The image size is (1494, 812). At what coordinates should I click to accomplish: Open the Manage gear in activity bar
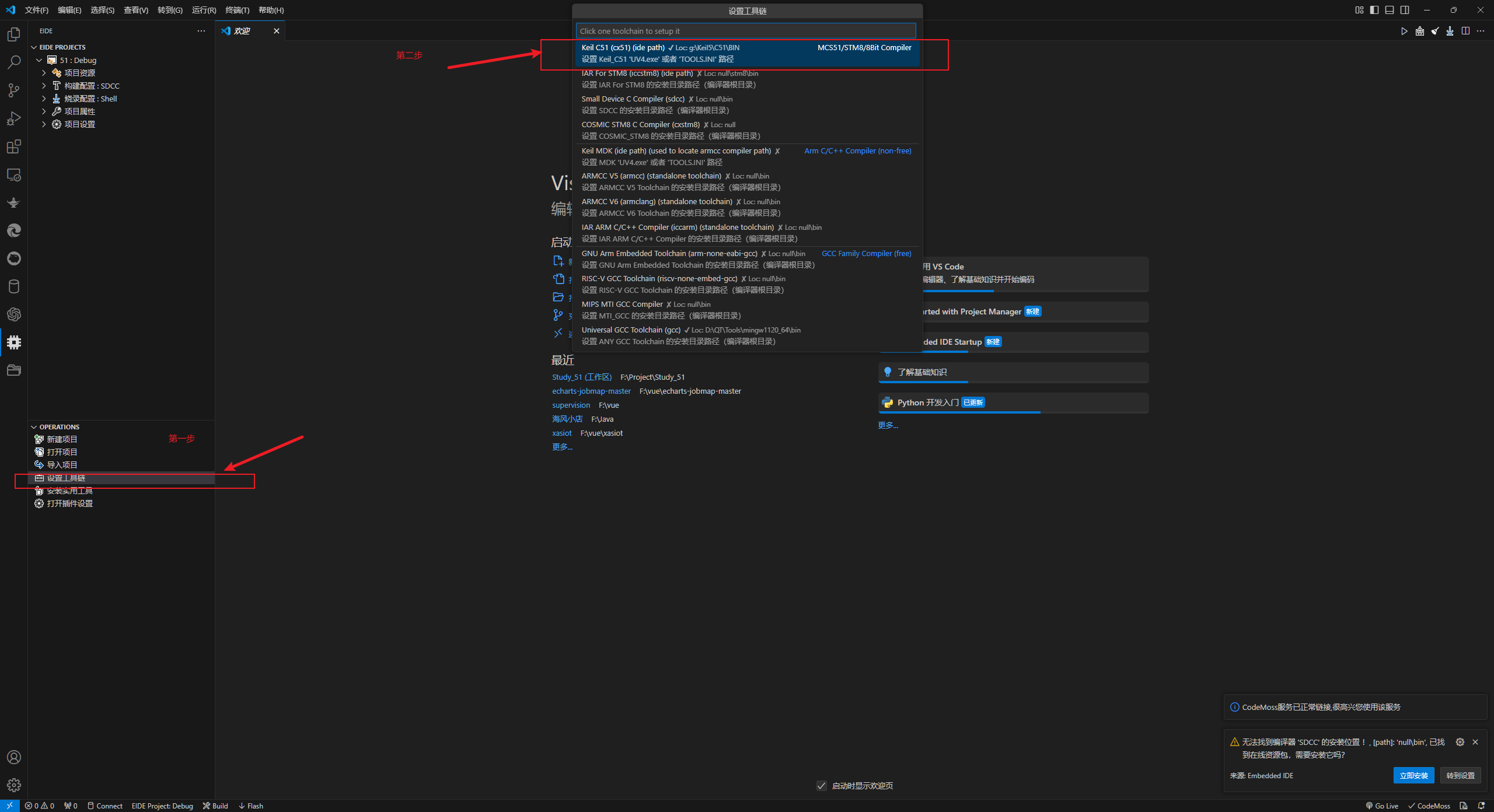(x=14, y=785)
